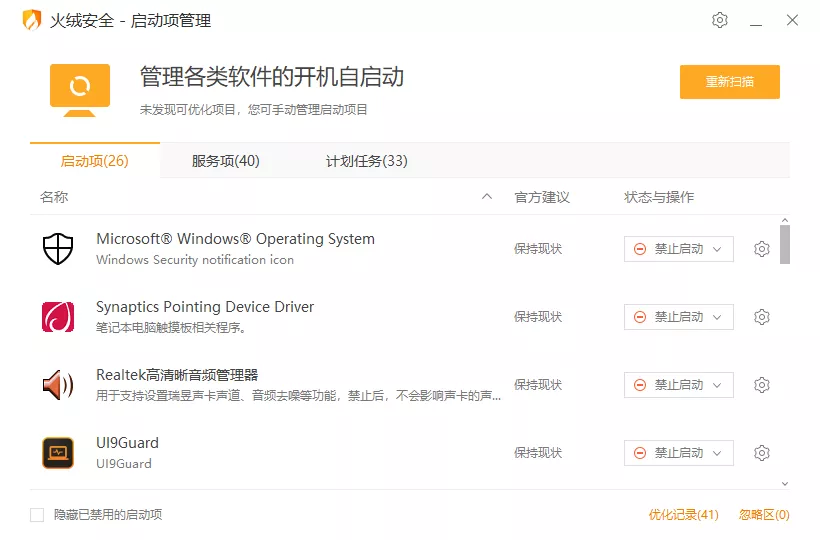This screenshot has width=820, height=540.
Task: Open gear settings for Synaptics row
Action: pyautogui.click(x=761, y=317)
